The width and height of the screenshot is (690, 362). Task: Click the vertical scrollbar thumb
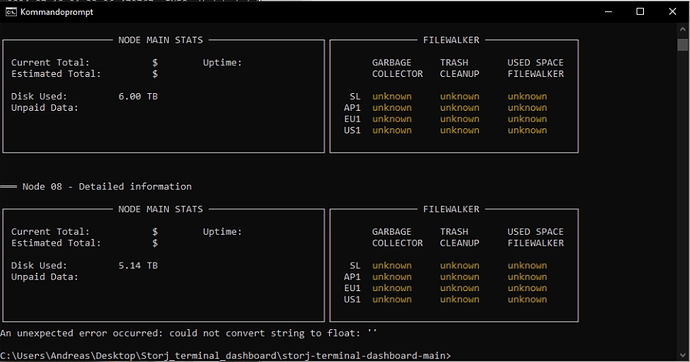pos(683,44)
